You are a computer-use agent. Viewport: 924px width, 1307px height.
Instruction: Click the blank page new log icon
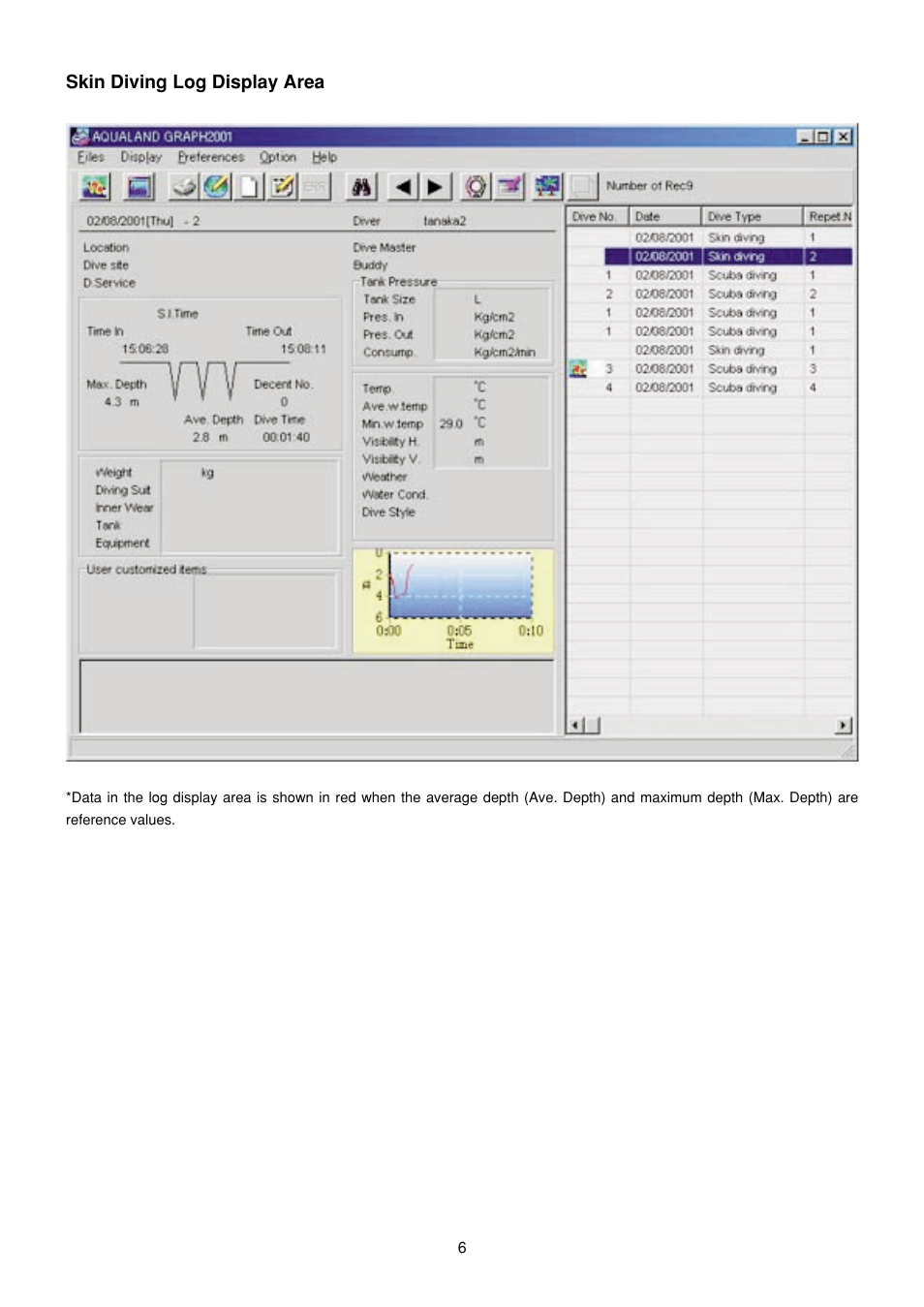pos(249,186)
